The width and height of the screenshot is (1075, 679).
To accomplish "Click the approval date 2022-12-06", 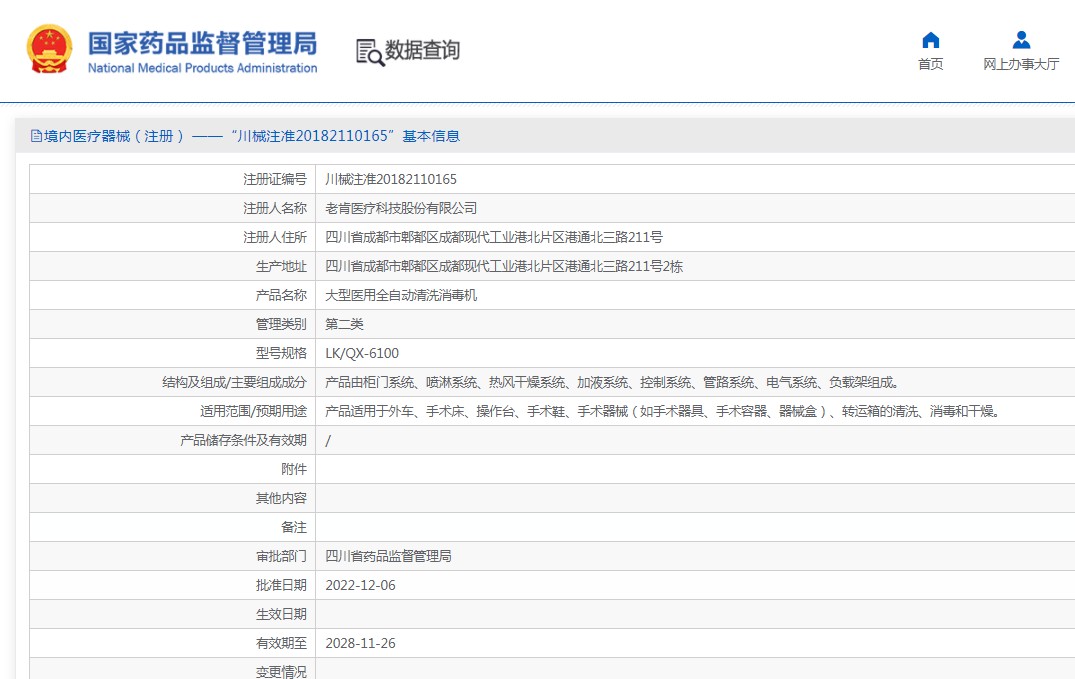I will point(360,585).
